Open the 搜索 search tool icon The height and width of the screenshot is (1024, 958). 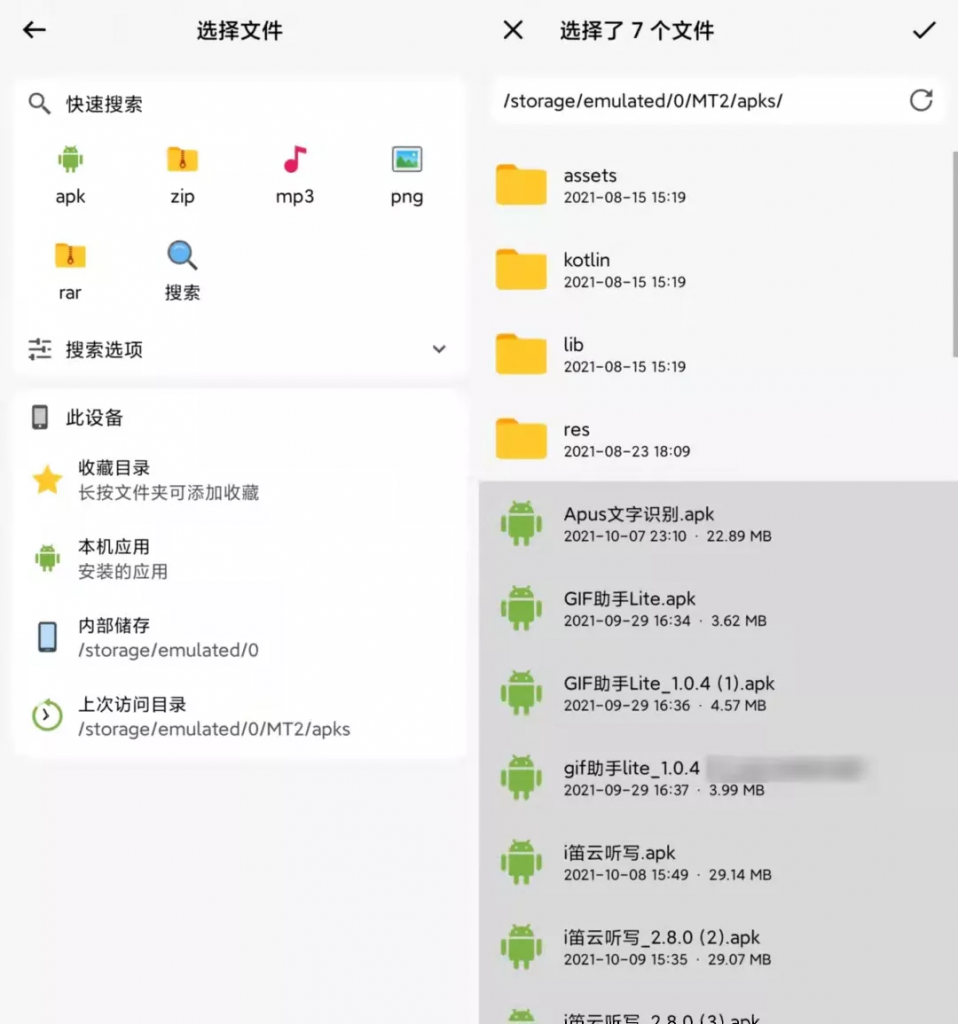[182, 271]
